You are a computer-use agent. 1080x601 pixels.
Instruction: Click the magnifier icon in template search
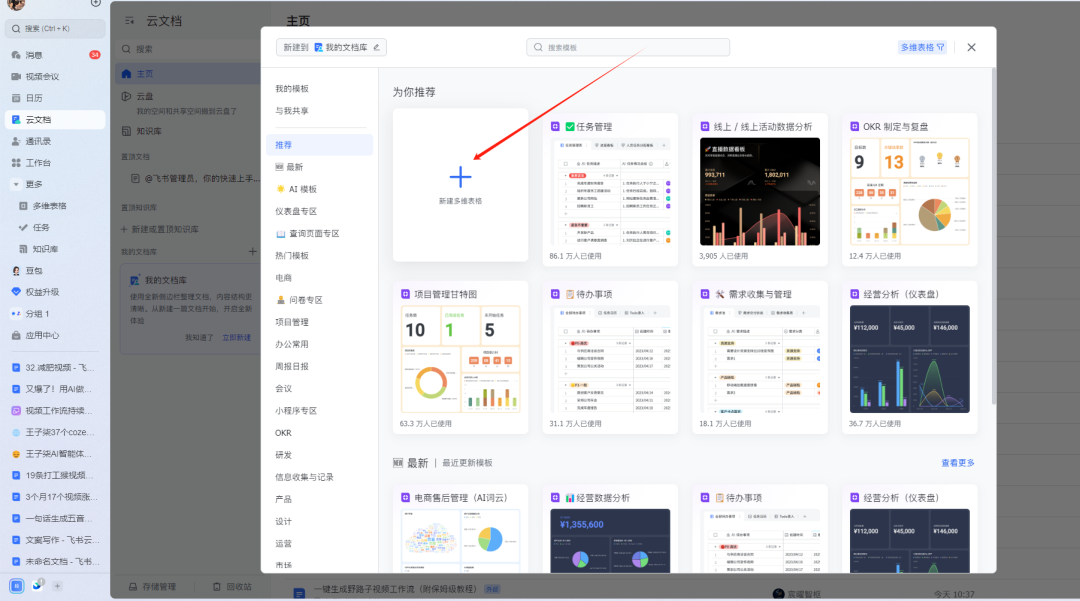click(539, 48)
